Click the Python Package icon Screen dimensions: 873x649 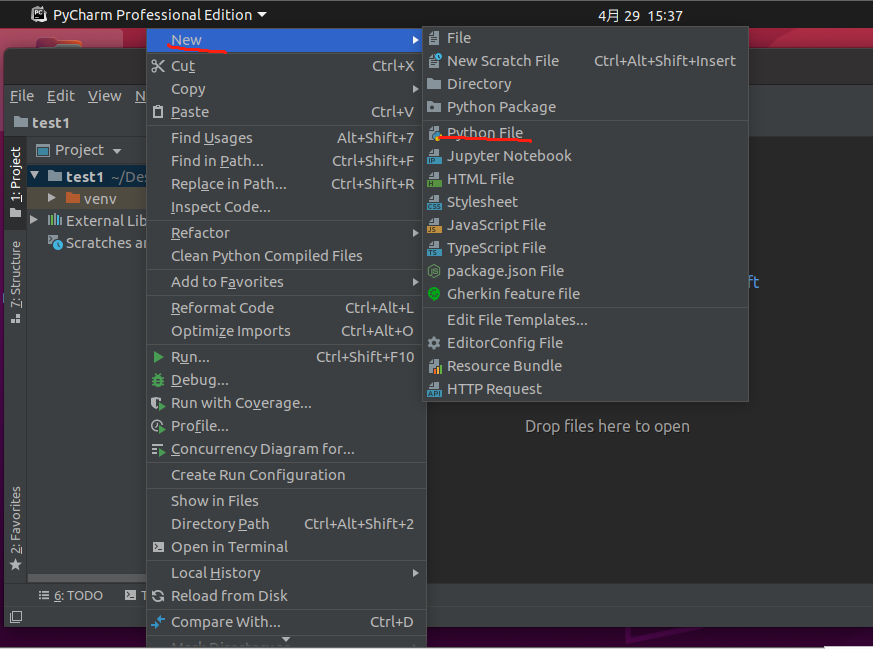434,107
